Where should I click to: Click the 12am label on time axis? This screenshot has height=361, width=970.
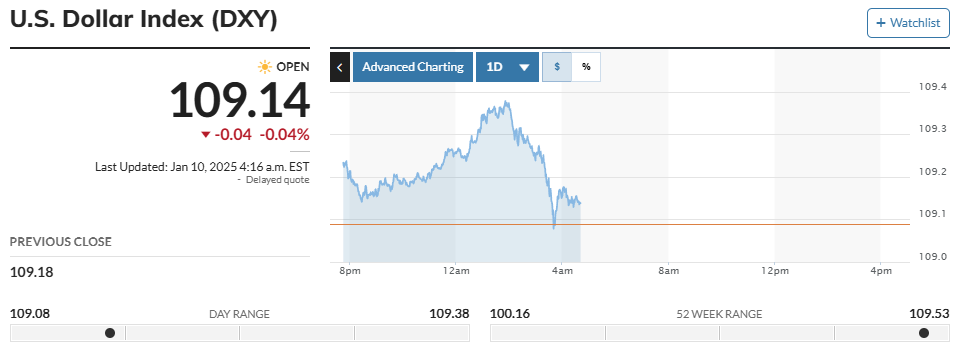[455, 271]
